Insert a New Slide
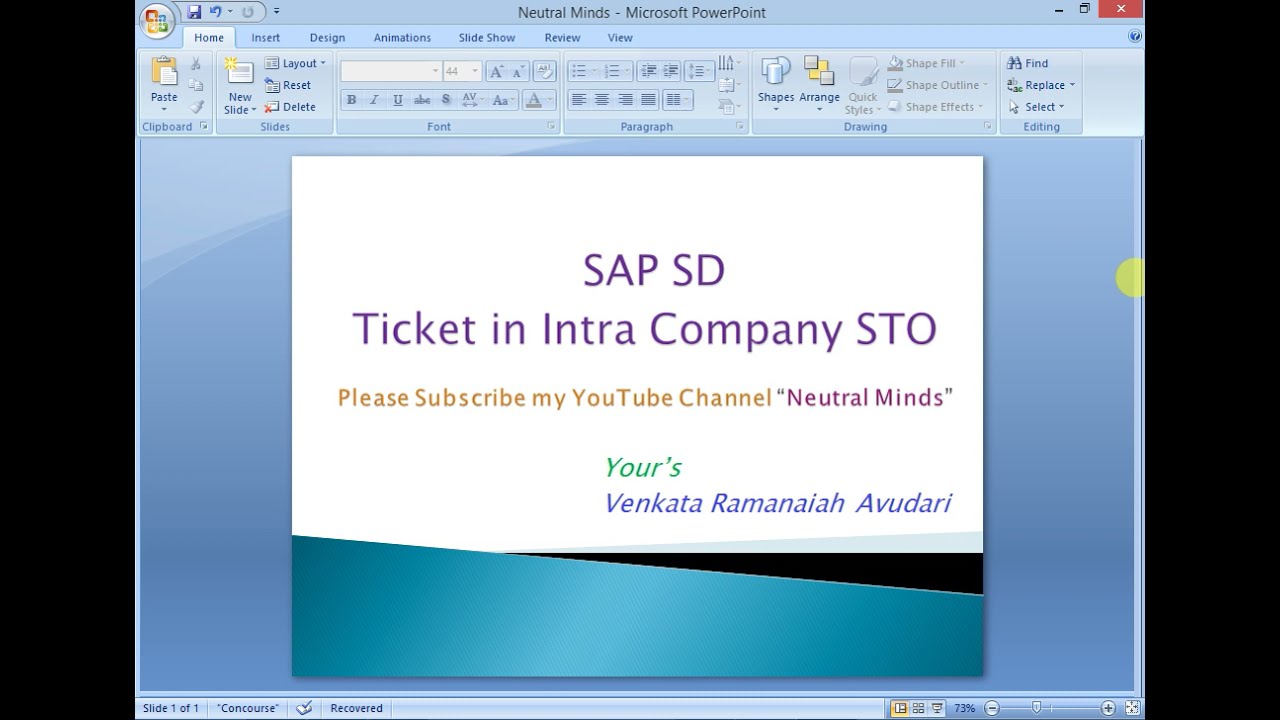The height and width of the screenshot is (720, 1280). (240, 72)
